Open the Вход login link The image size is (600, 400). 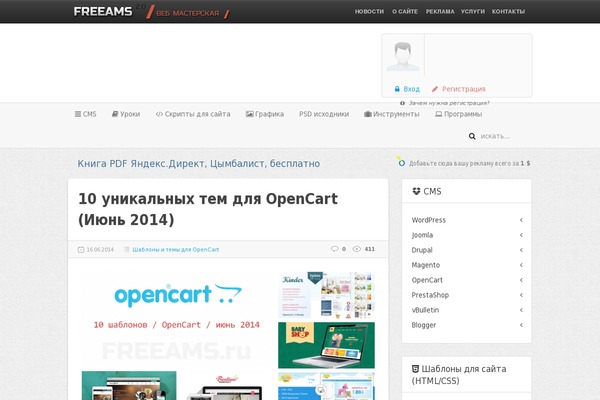click(x=411, y=89)
